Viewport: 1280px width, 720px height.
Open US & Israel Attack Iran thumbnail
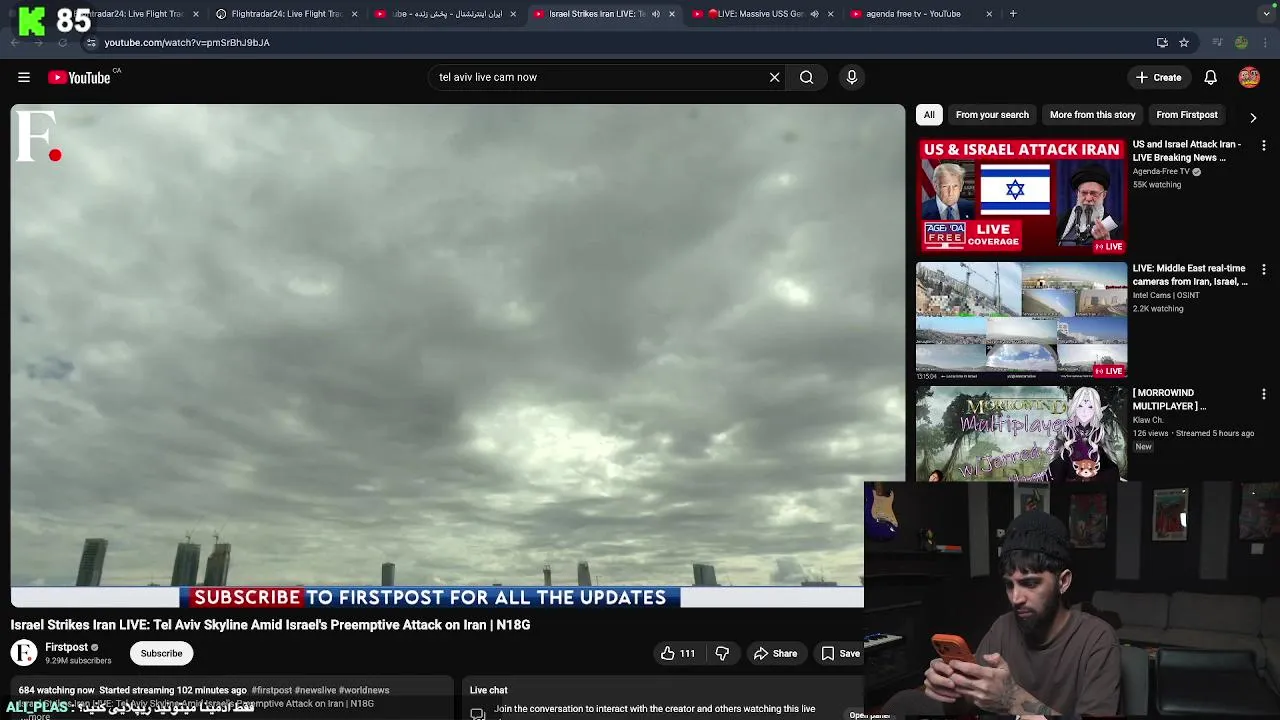pos(1021,196)
